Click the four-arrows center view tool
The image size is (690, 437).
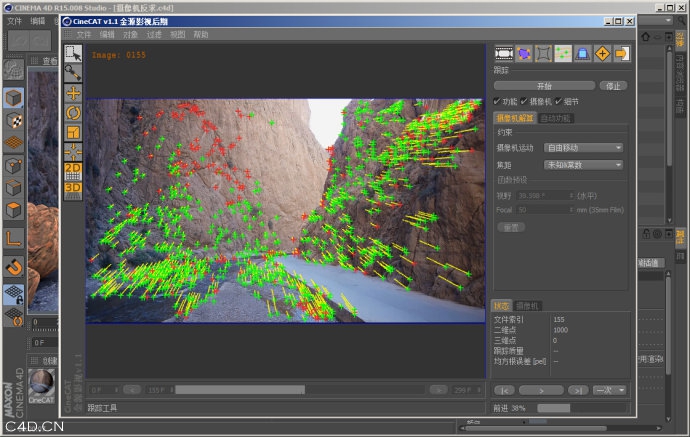pos(73,152)
